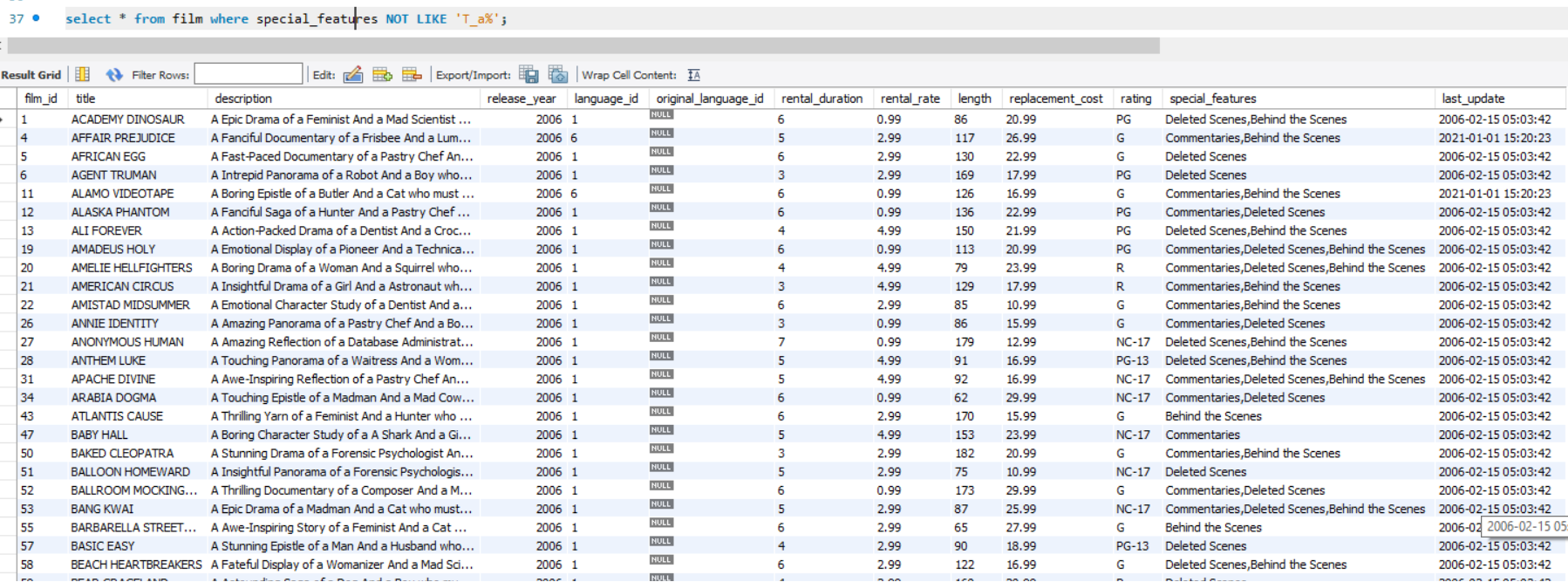Image resolution: width=1568 pixels, height=582 pixels.
Task: Click film_id 55 in BARBARELLA STREET row
Action: (x=27, y=528)
